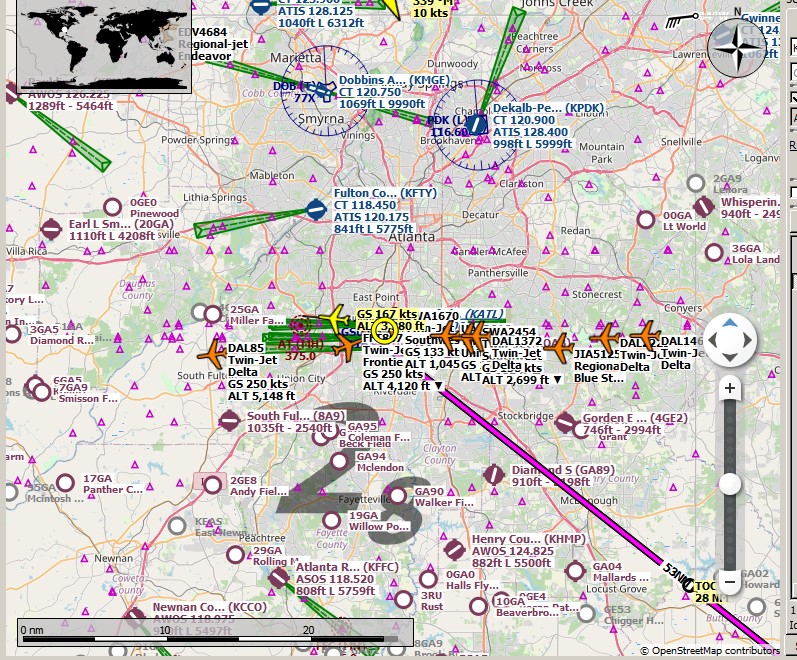
Task: Select the 36GA Lola Landing airport circle
Action: pos(714,253)
